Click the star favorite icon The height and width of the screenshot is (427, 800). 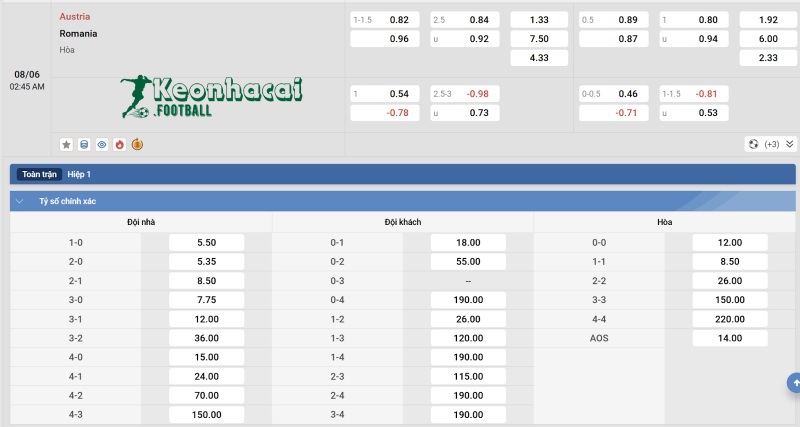tap(66, 144)
